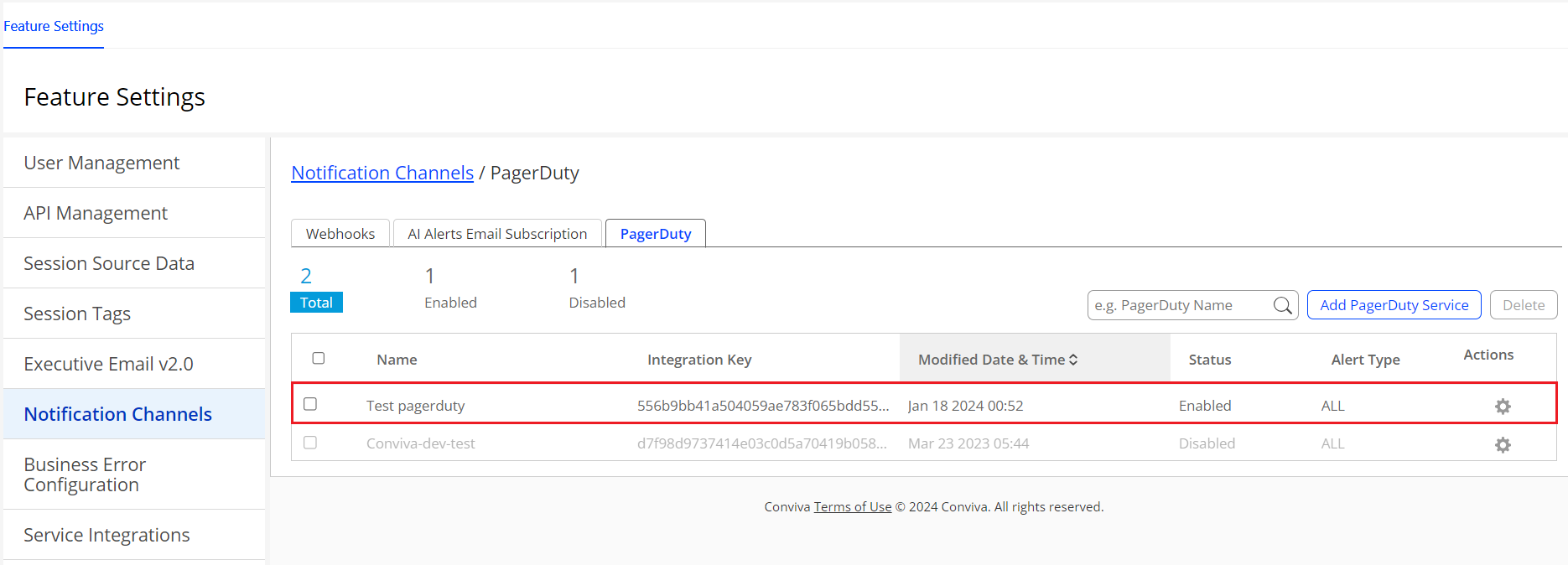Open Session Tags in sidebar
The image size is (1568, 565).
pos(77,314)
